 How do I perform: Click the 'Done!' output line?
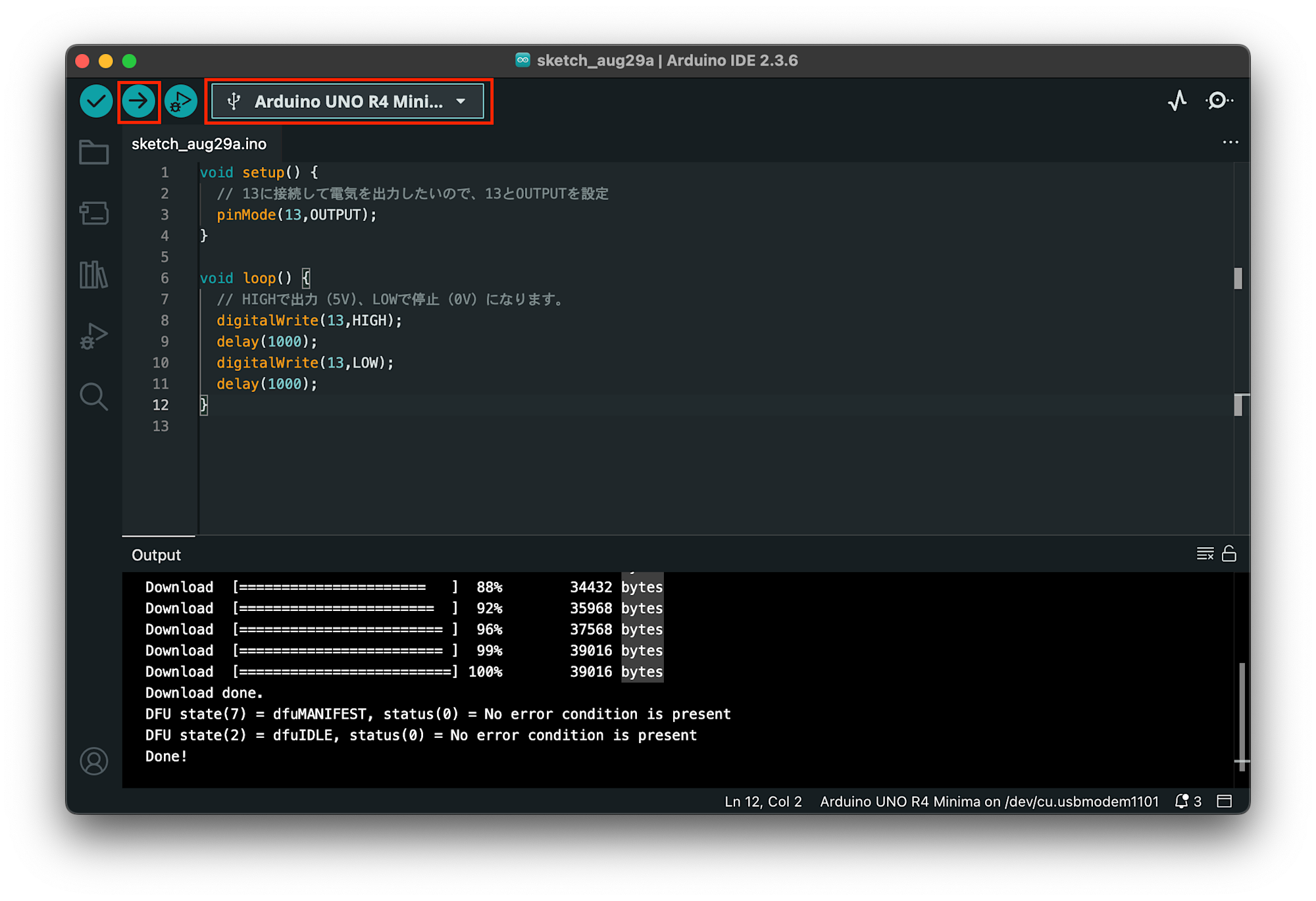(x=166, y=756)
